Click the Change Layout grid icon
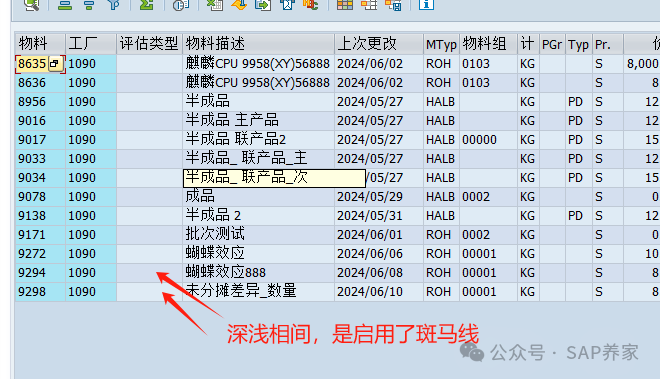Screen dimensions: 660x379 coord(345,4)
